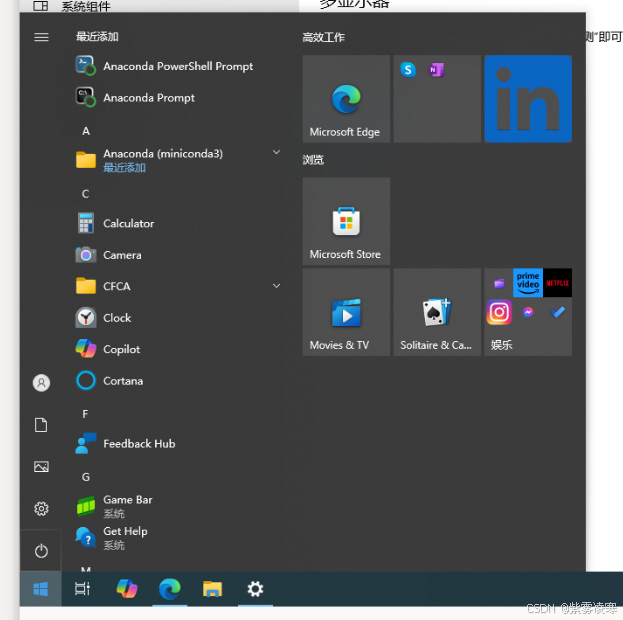Viewport: 623px width, 620px height.
Task: Open To Do checkmark in entertainment folder
Action: pyautogui.click(x=557, y=312)
